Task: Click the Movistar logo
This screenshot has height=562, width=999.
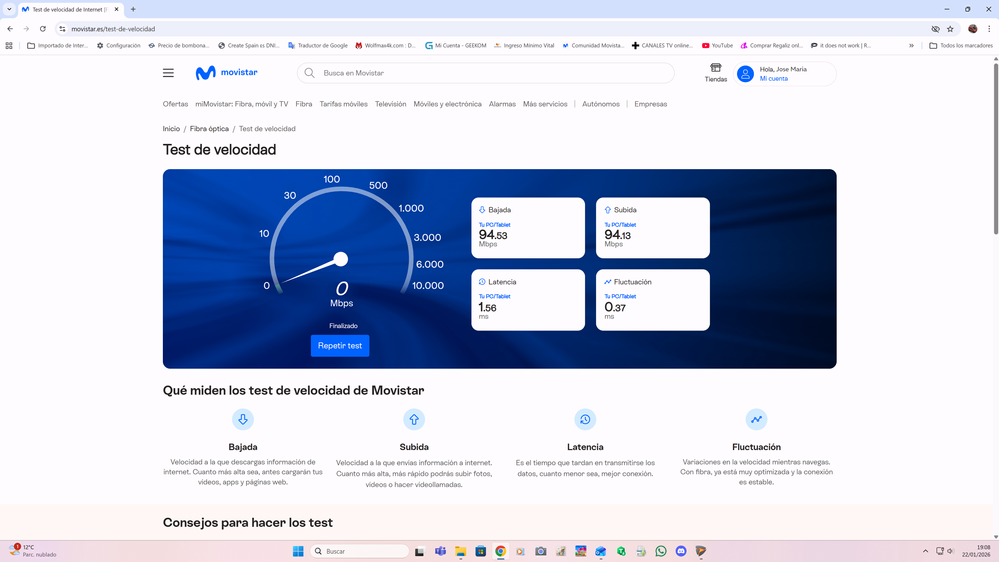Action: pyautogui.click(x=227, y=73)
